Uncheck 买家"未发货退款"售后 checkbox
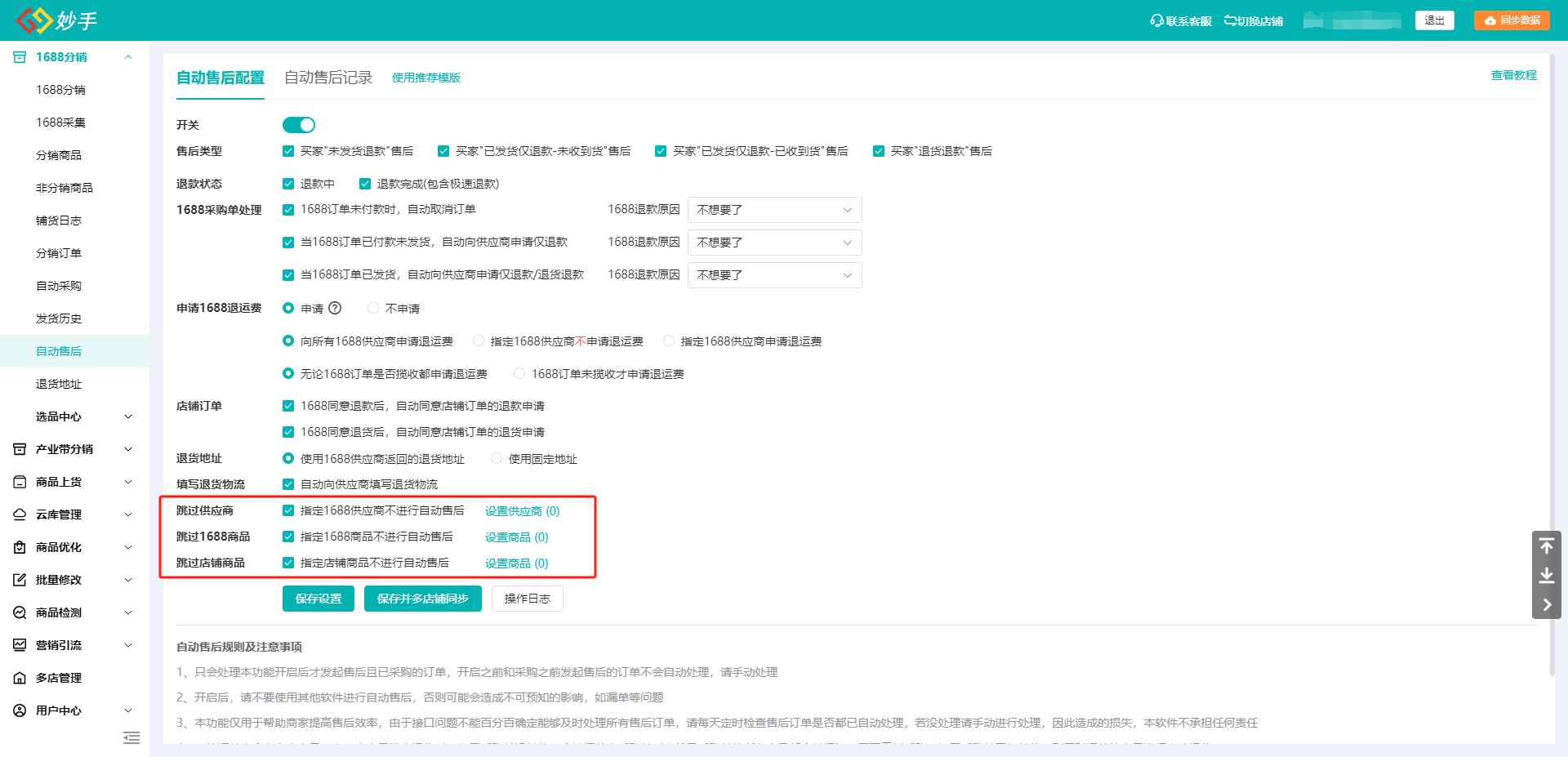Screen dimensions: 1568x757 (x=288, y=151)
